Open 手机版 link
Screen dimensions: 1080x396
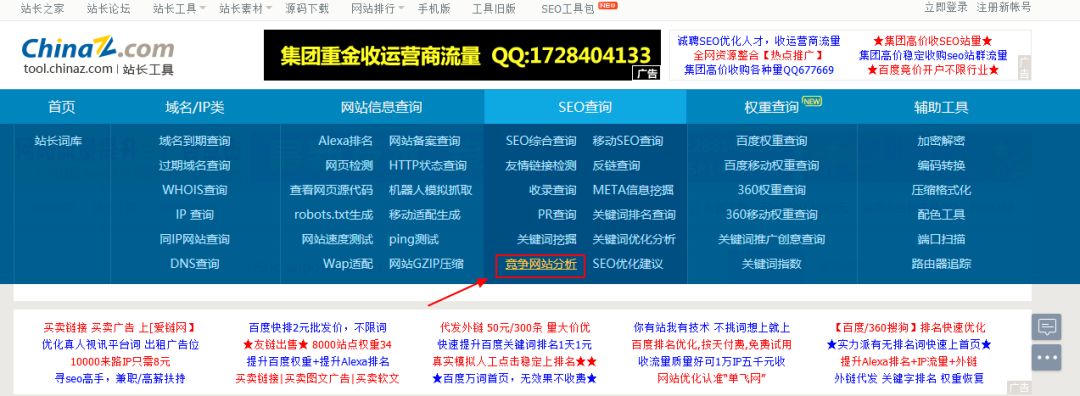coord(434,8)
